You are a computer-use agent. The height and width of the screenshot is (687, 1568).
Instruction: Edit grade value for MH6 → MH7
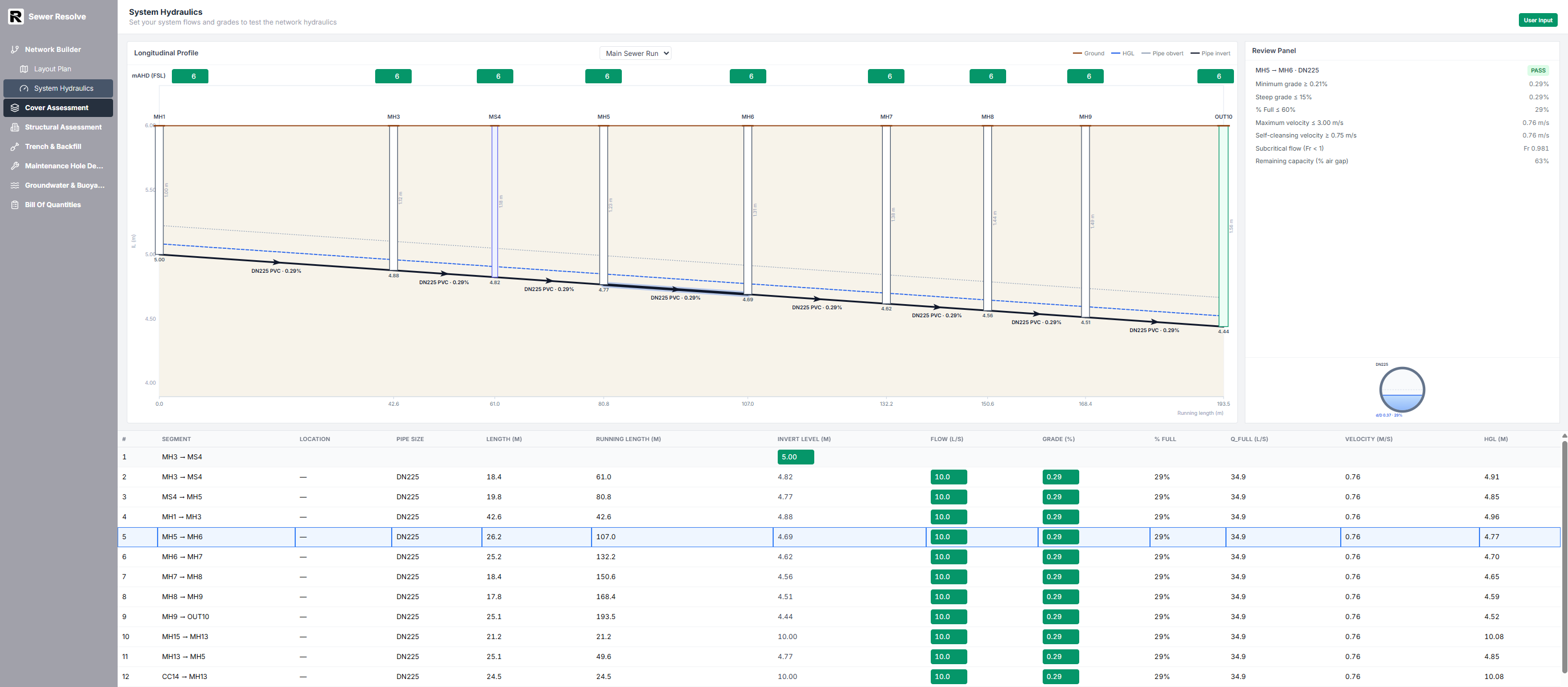coord(1060,557)
